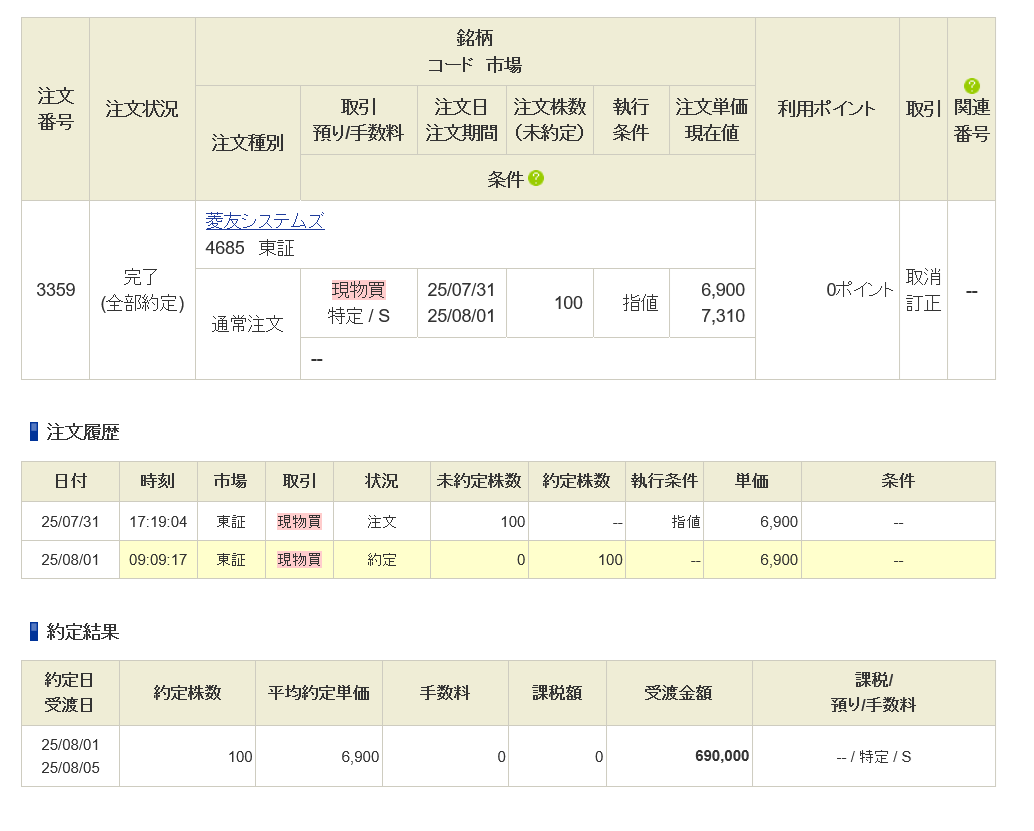The image size is (1034, 831).
Task: Select order period 25/08/01 in summary
Action: [x=461, y=316]
